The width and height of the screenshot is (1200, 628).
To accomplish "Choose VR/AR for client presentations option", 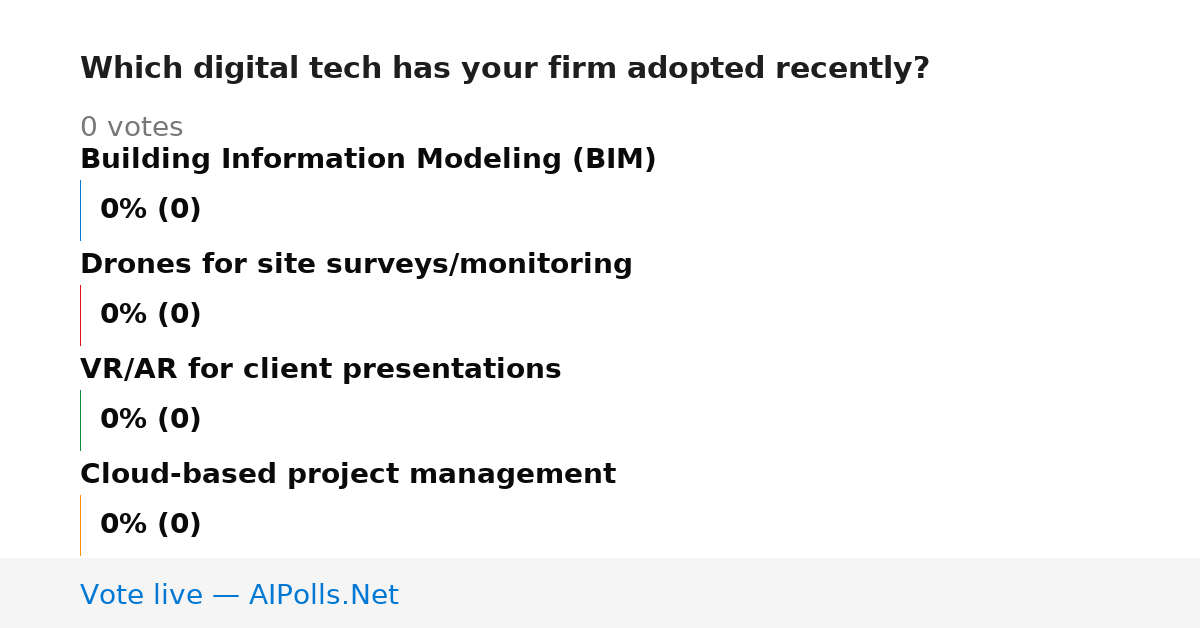I will pos(320,370).
